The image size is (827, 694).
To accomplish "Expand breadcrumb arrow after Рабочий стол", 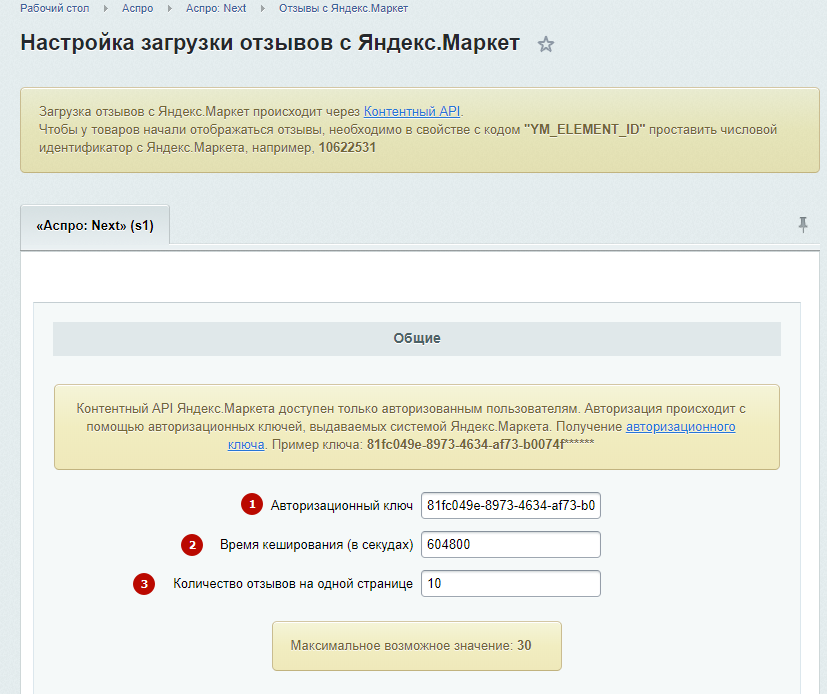I will [x=105, y=8].
